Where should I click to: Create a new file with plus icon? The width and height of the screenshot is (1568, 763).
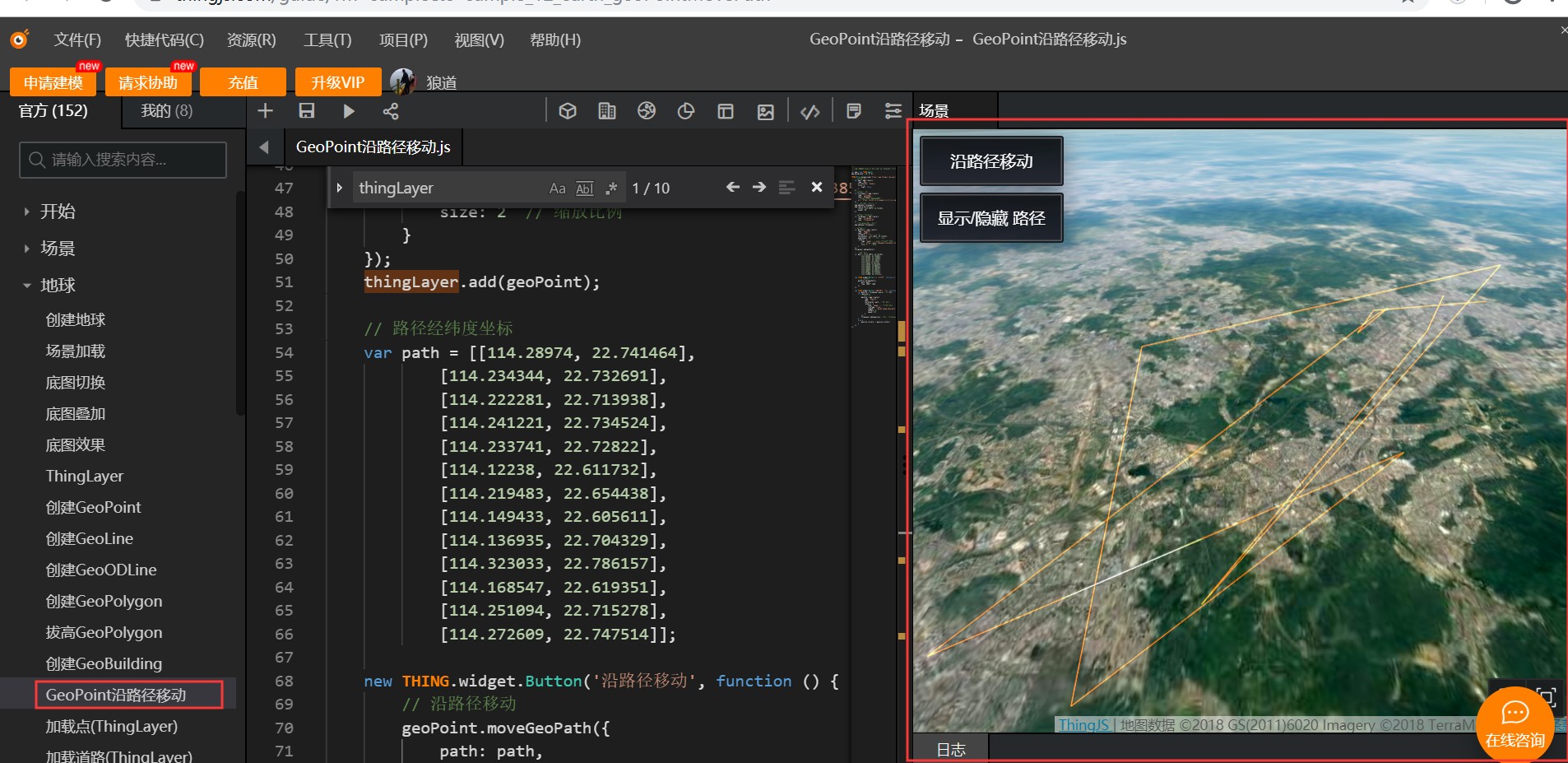click(x=265, y=110)
